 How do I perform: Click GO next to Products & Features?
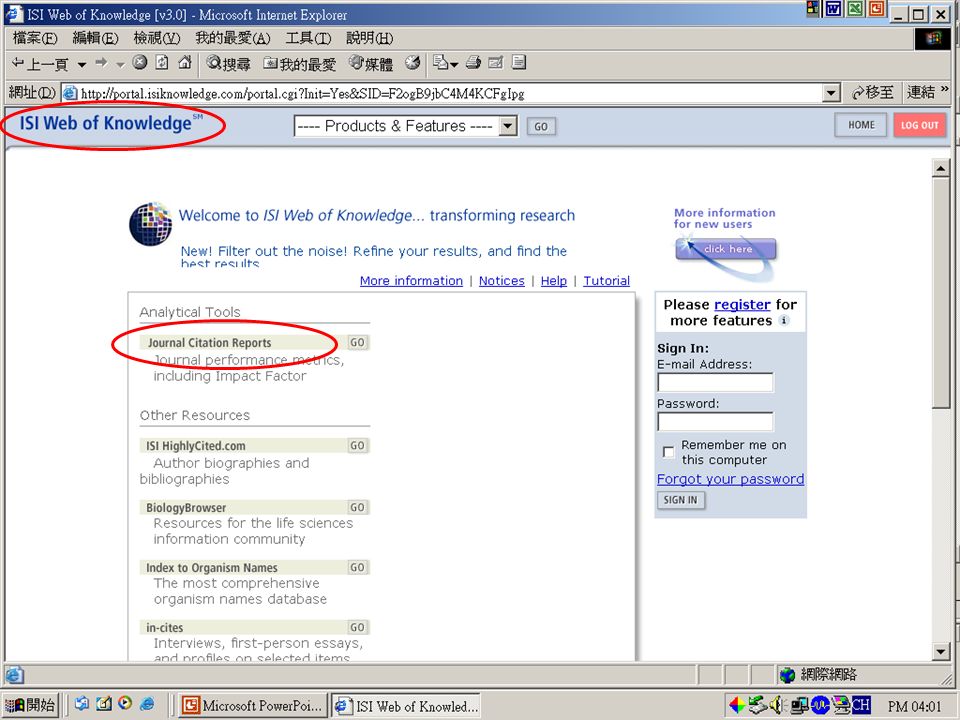point(541,126)
